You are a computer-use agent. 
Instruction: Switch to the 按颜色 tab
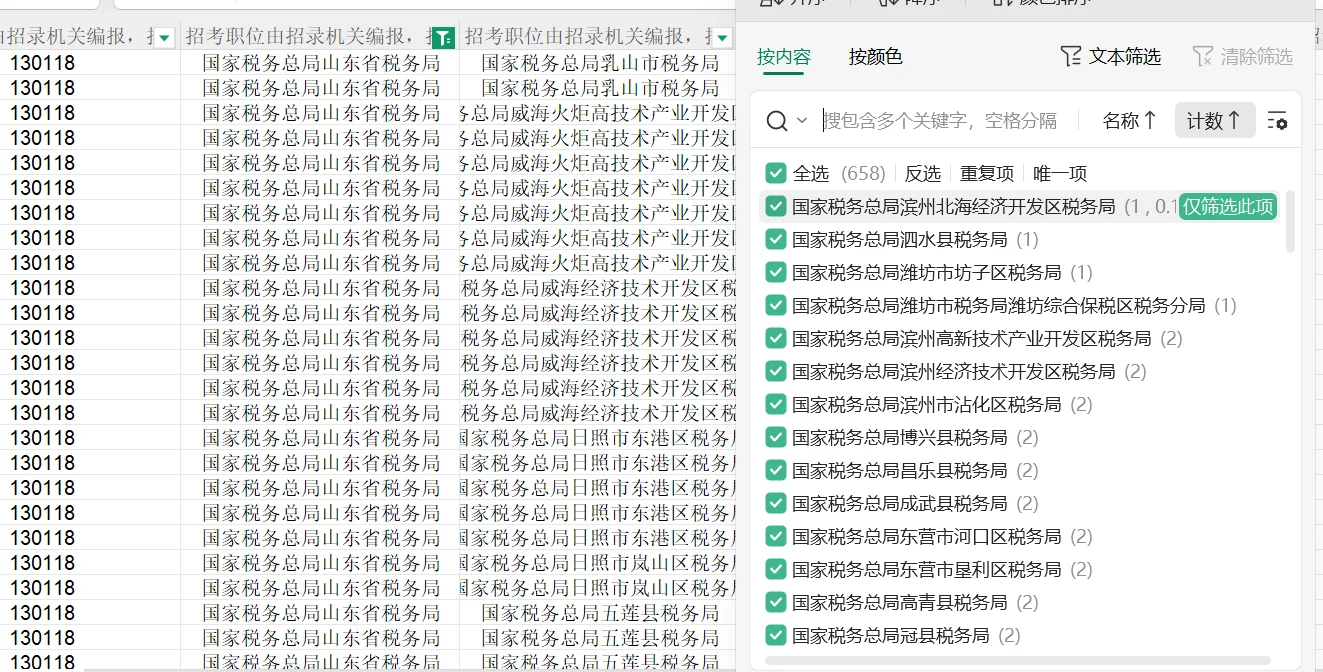(875, 57)
